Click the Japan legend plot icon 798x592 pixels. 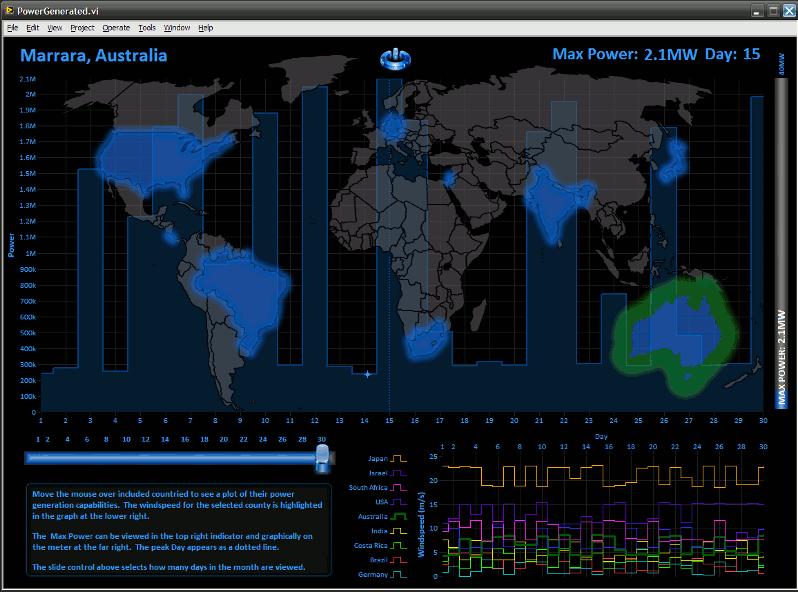398,459
